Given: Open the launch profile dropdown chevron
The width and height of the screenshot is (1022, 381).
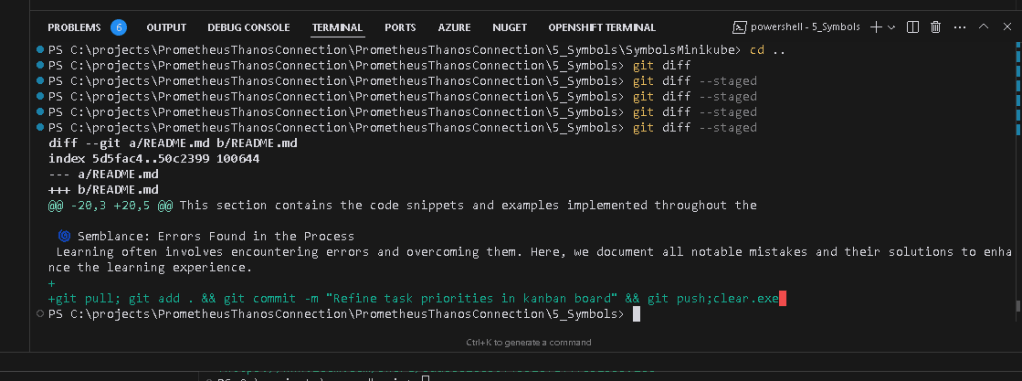Looking at the screenshot, I should pos(891,27).
